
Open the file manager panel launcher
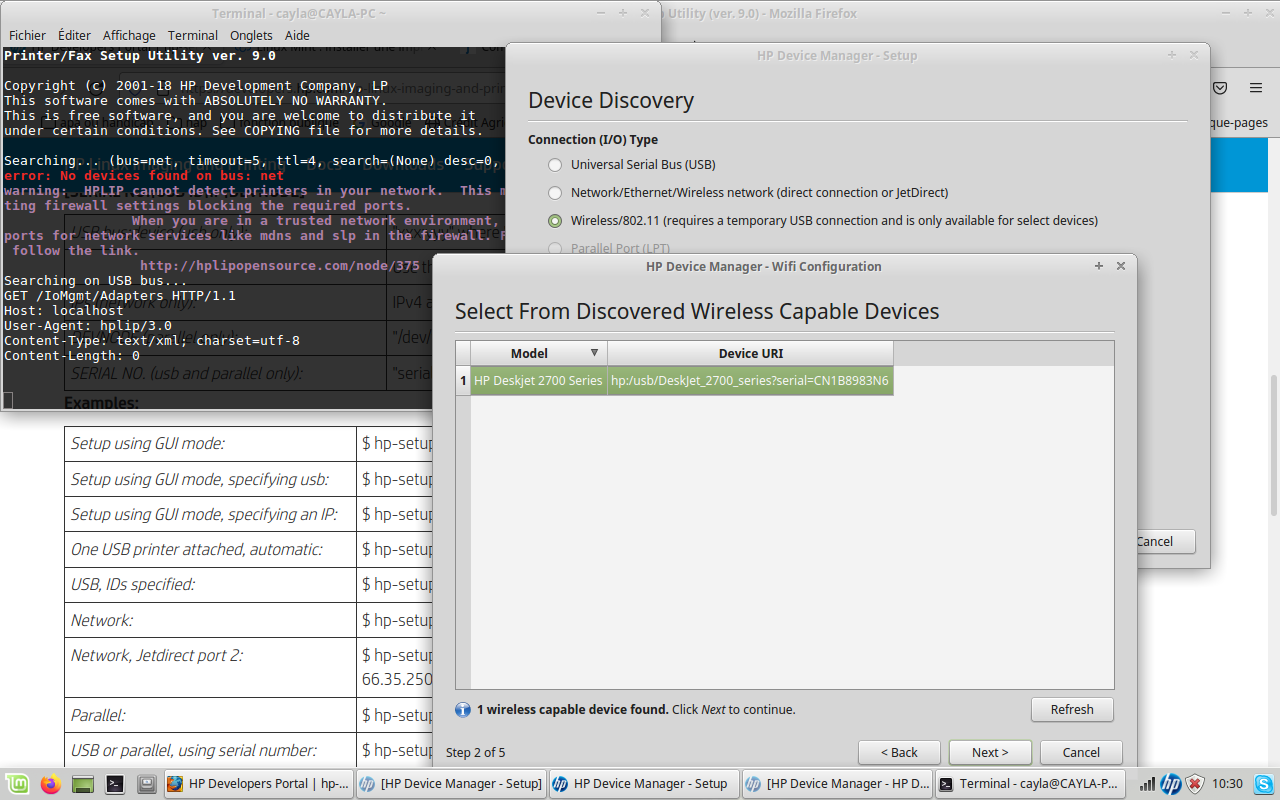[83, 784]
